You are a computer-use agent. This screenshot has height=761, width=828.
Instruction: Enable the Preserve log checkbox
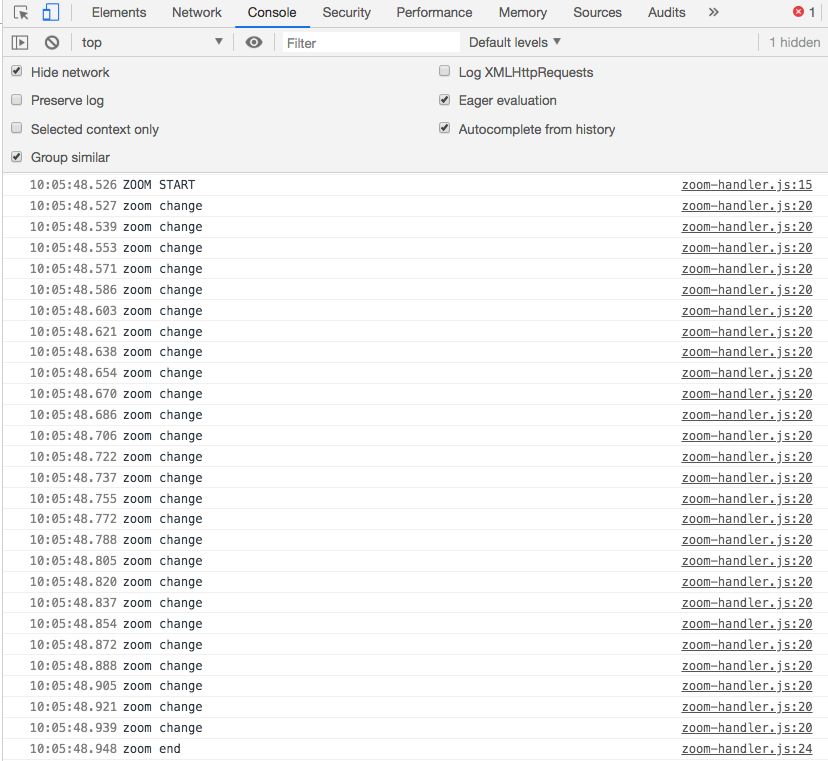(17, 100)
